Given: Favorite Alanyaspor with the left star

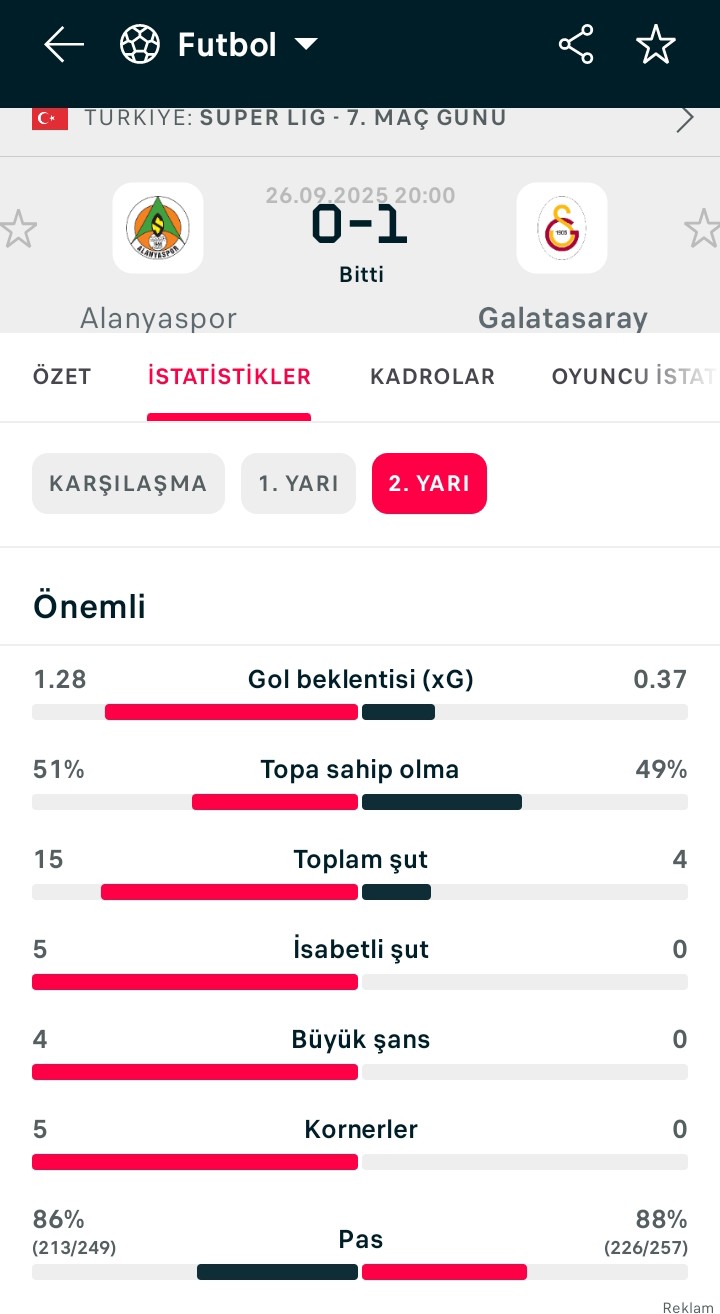Looking at the screenshot, I should coord(17,229).
